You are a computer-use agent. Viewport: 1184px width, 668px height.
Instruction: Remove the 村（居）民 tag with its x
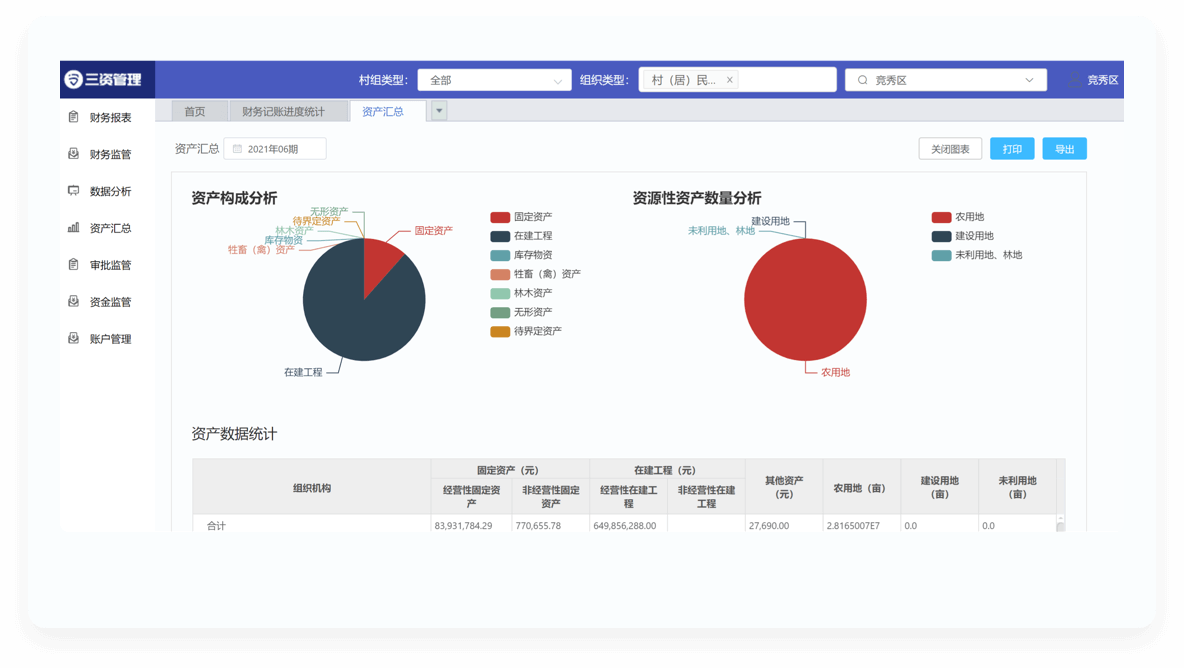click(x=729, y=80)
